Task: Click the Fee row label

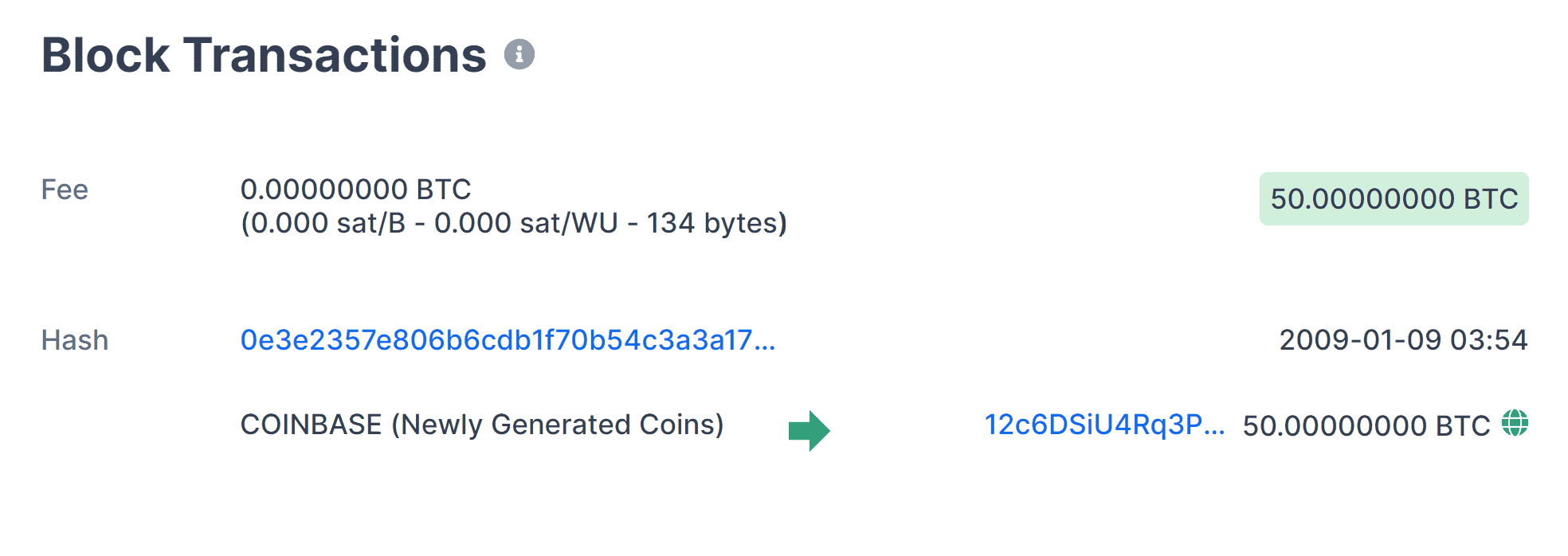Action: click(x=64, y=190)
